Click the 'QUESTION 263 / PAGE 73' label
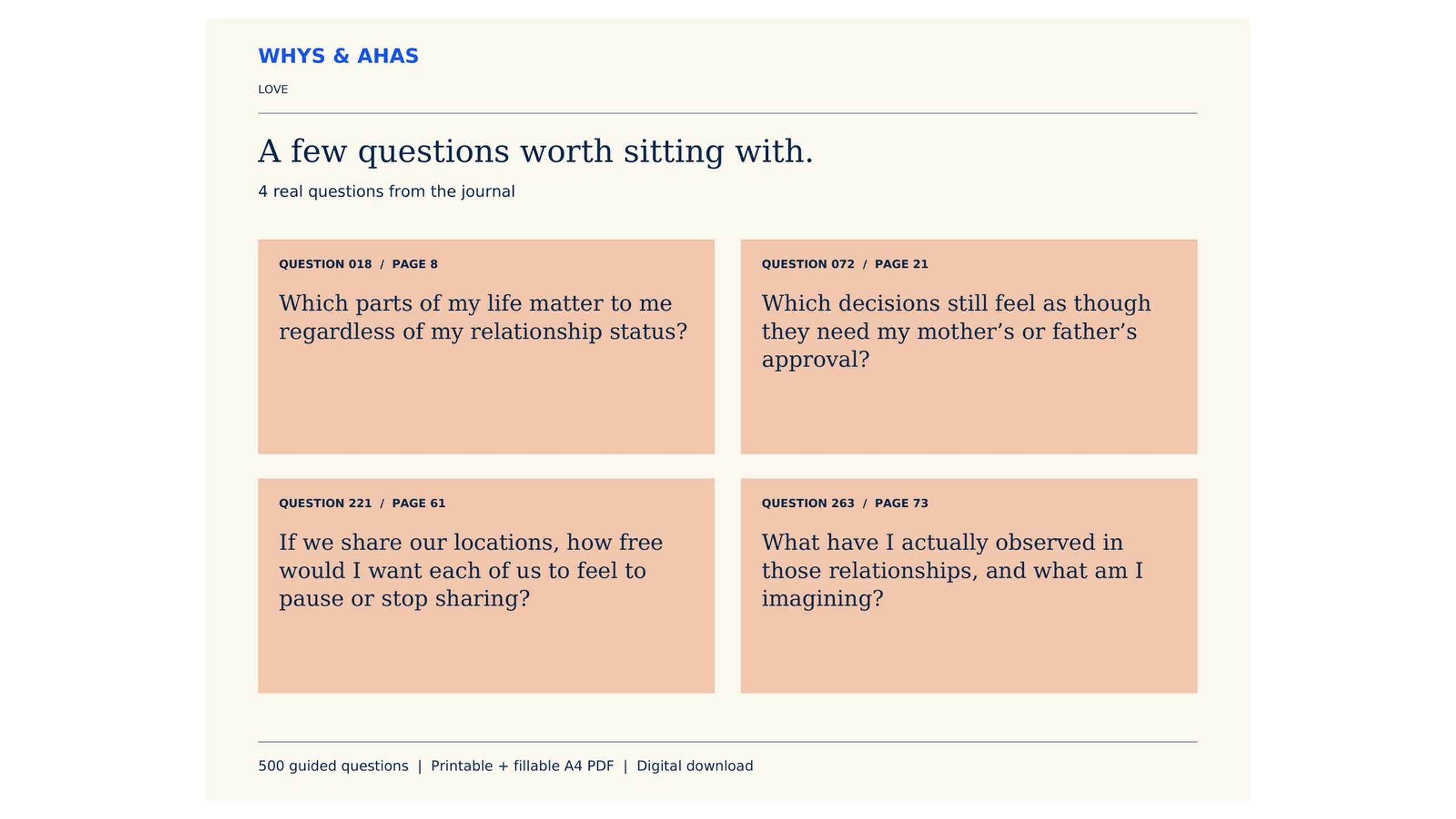1456x819 pixels. [x=845, y=503]
